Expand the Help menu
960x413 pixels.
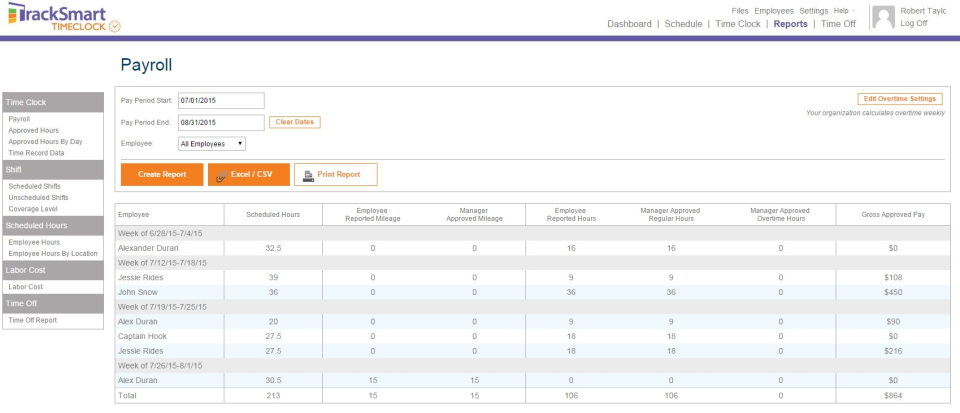pyautogui.click(x=843, y=10)
